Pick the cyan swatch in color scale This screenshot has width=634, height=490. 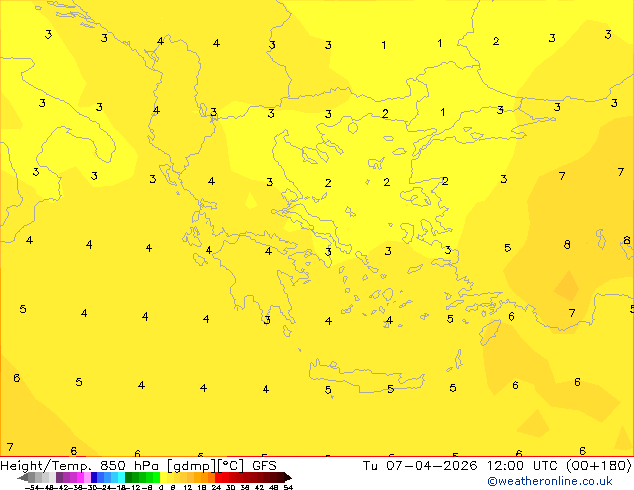coord(121,477)
